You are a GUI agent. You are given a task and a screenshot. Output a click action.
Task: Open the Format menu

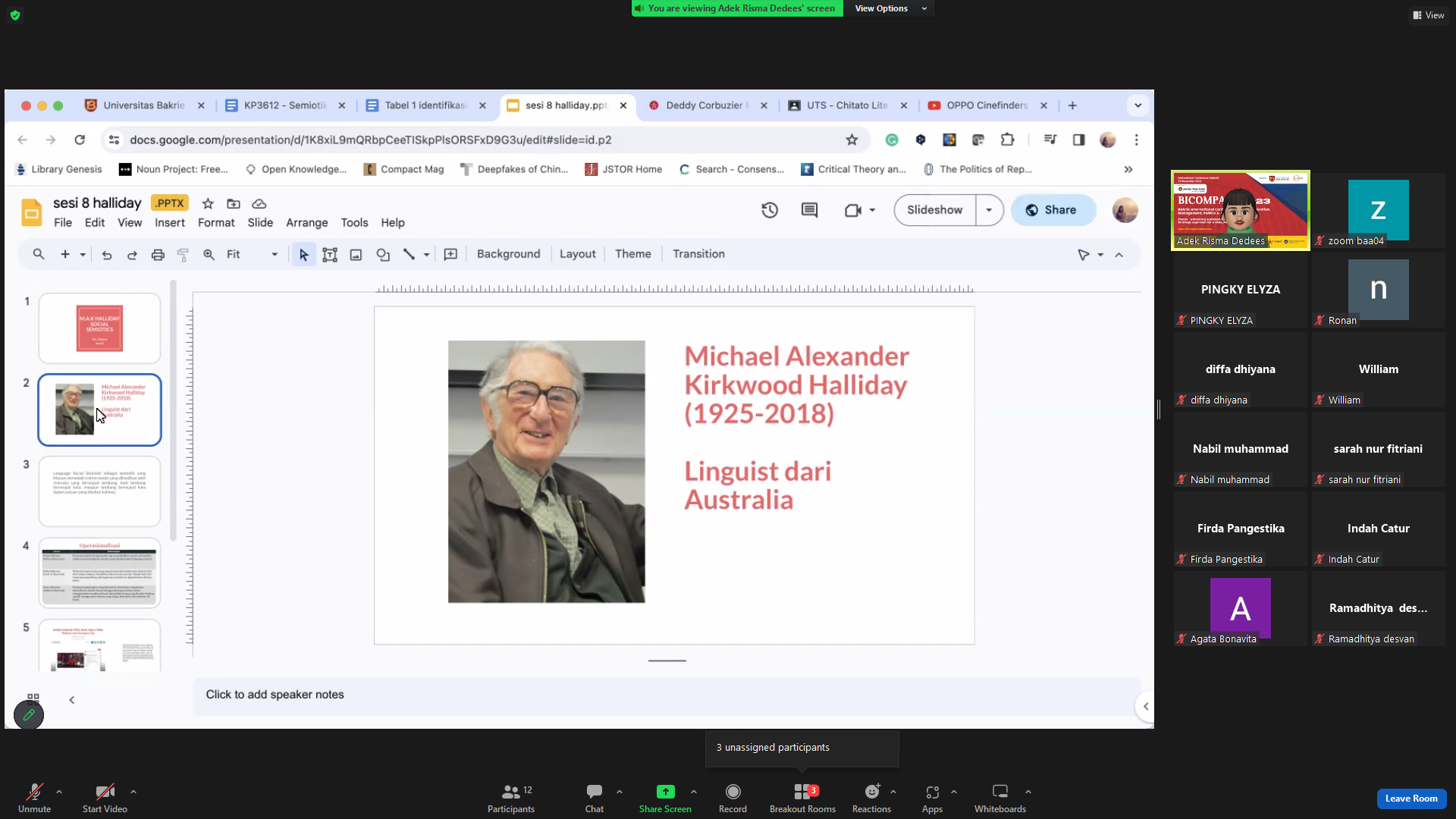216,223
